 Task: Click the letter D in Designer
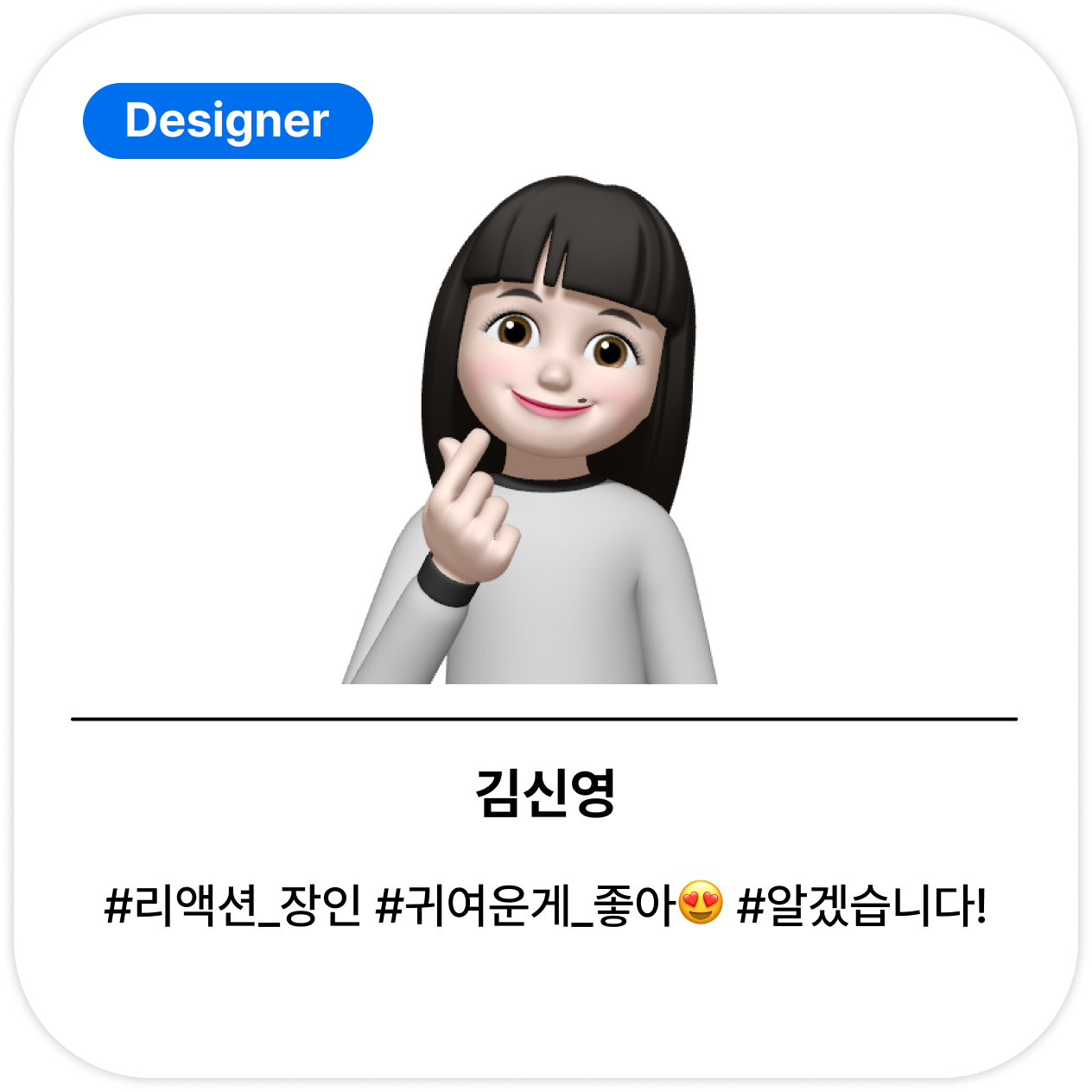[x=143, y=119]
